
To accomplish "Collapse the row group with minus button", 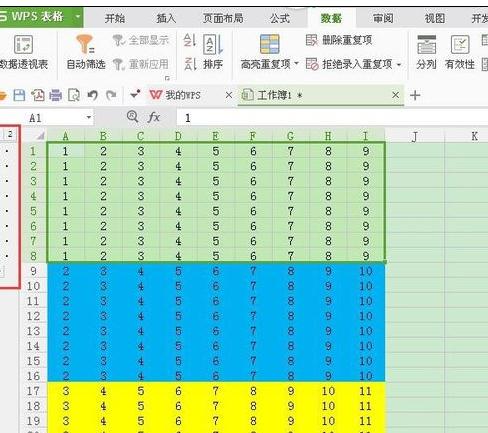I will tap(2, 272).
